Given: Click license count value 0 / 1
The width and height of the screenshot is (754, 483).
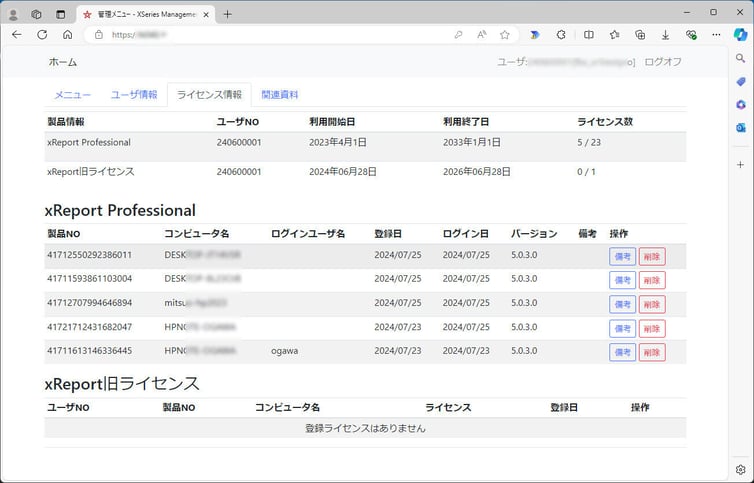Looking at the screenshot, I should click(x=586, y=172).
